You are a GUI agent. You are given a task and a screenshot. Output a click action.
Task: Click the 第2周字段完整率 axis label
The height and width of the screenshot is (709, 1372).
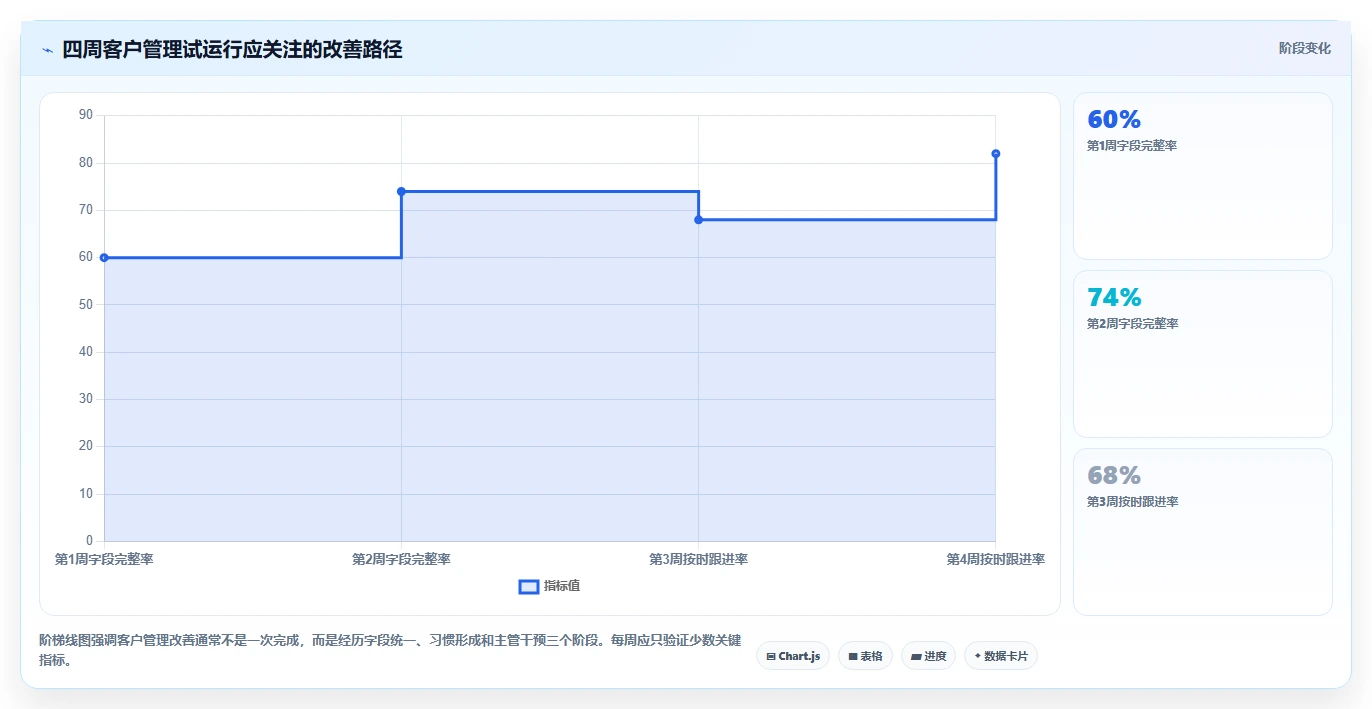[401, 559]
